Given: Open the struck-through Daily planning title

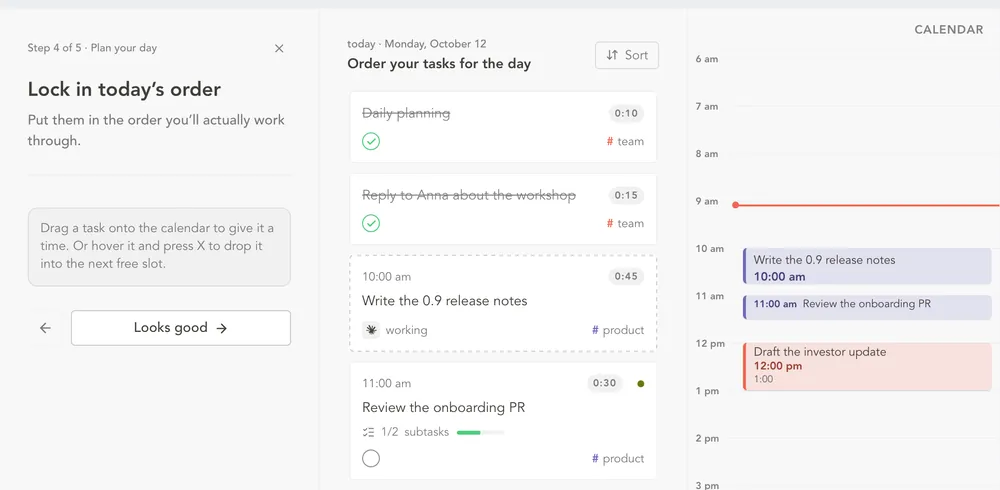Looking at the screenshot, I should [406, 114].
